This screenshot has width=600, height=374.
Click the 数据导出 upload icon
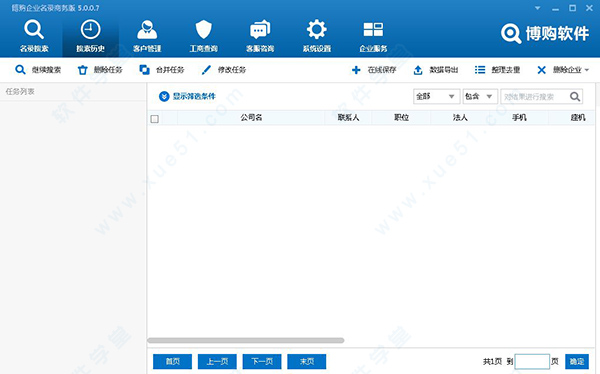pos(418,70)
